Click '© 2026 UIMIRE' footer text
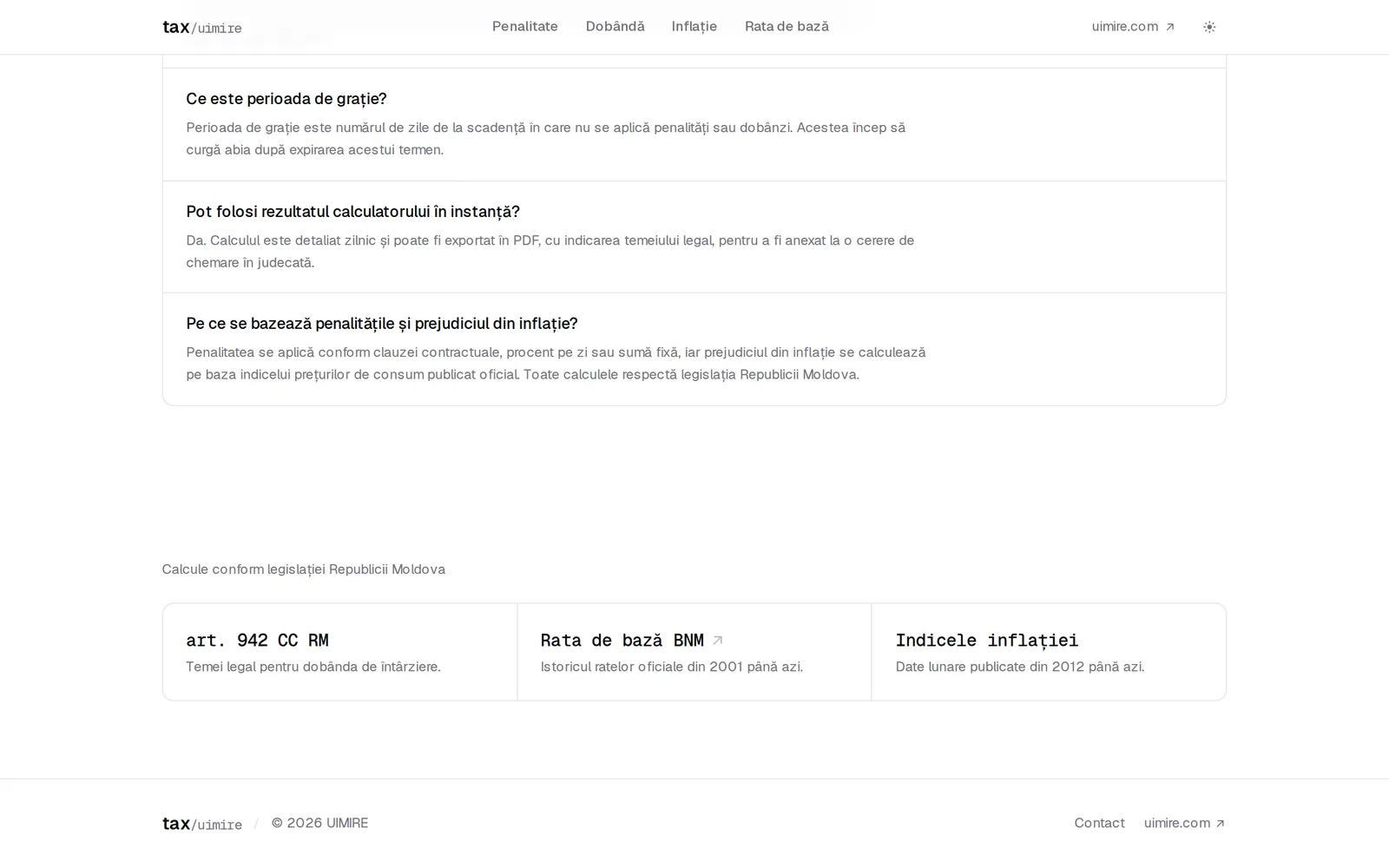Image resolution: width=1389 pixels, height=868 pixels. [319, 823]
